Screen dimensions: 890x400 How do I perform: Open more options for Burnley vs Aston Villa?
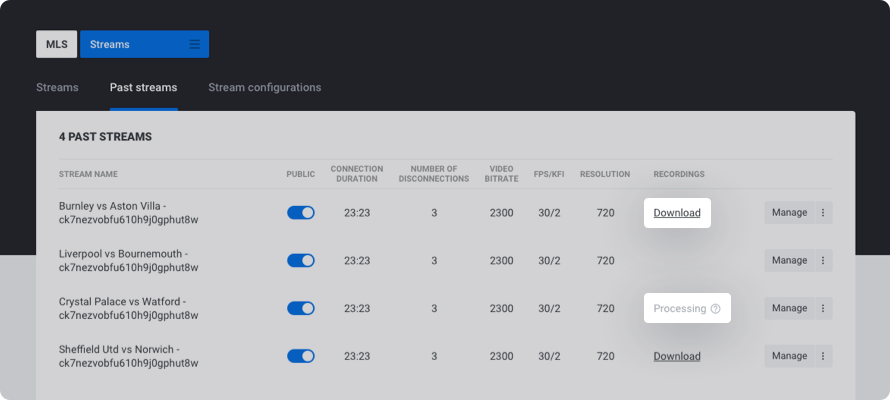click(x=823, y=212)
